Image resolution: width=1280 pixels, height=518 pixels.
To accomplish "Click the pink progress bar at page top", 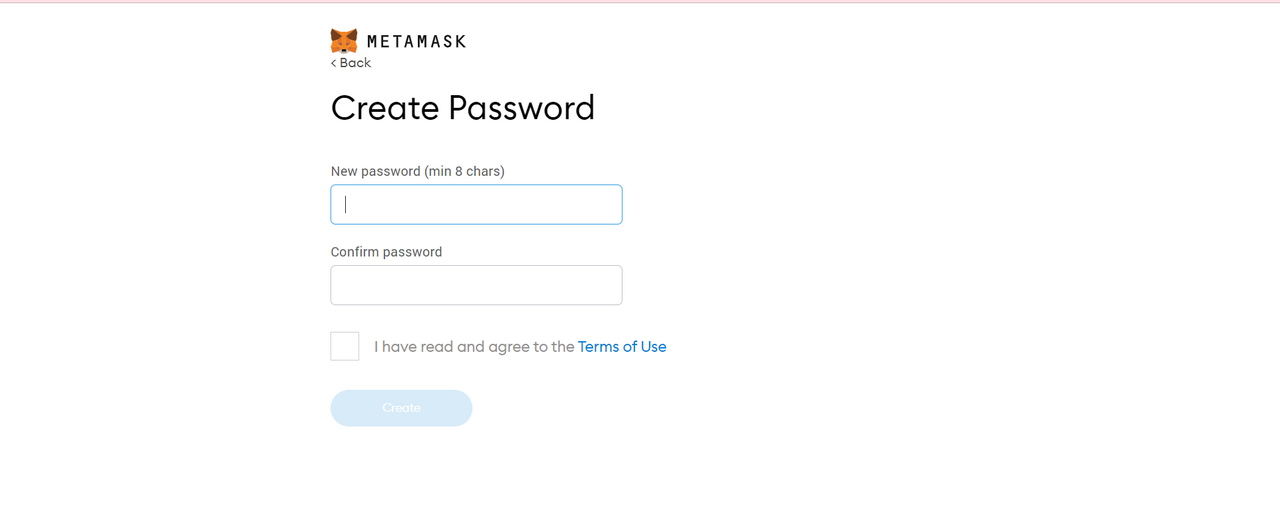I will [x=640, y=1].
